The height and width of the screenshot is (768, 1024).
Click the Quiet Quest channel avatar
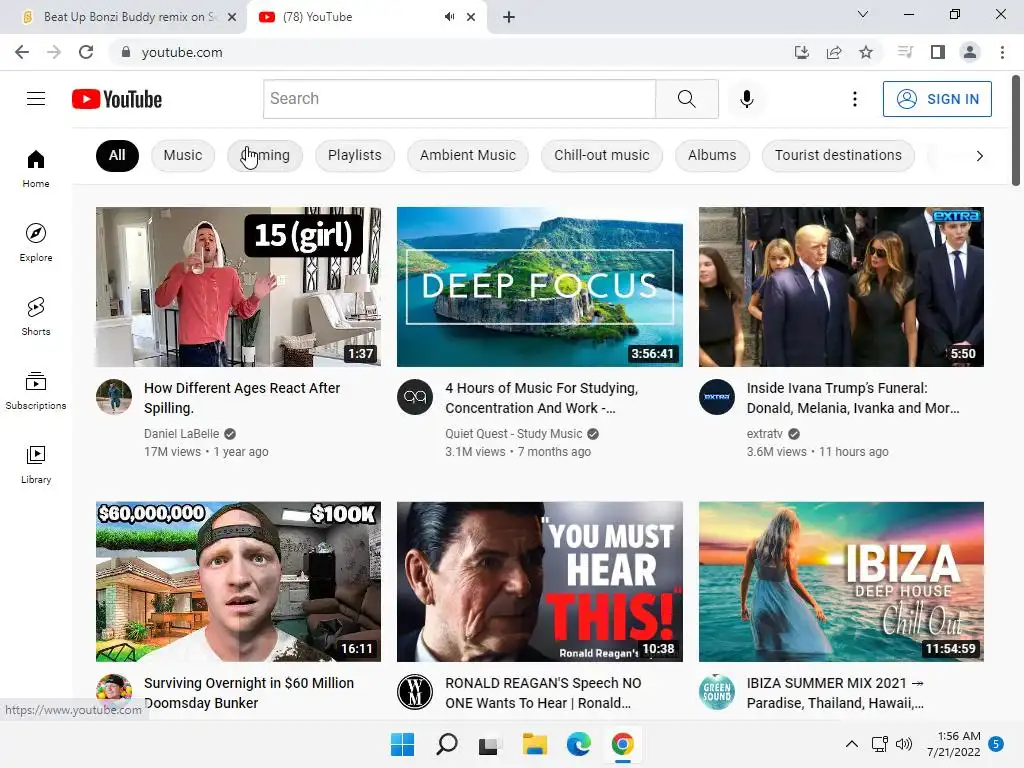coord(415,396)
